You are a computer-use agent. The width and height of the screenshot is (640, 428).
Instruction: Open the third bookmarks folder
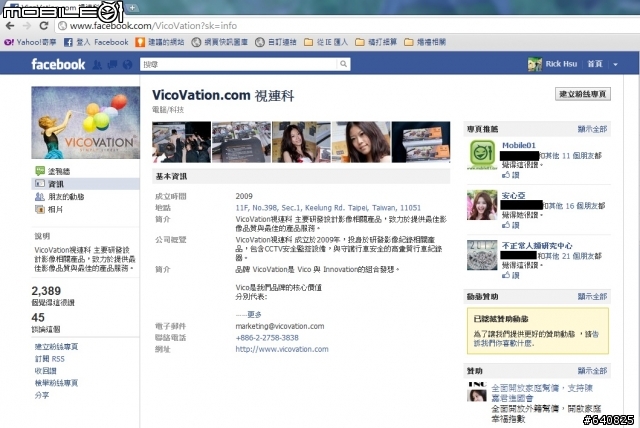[x=376, y=42]
